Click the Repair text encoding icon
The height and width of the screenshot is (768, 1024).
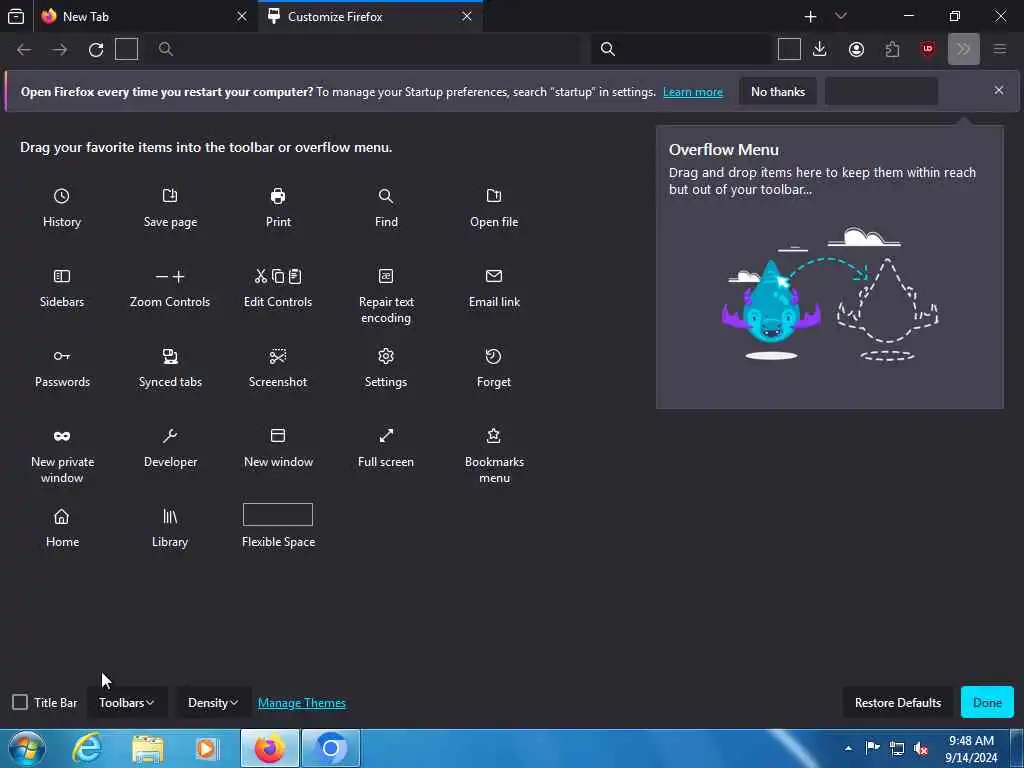[x=386, y=276]
